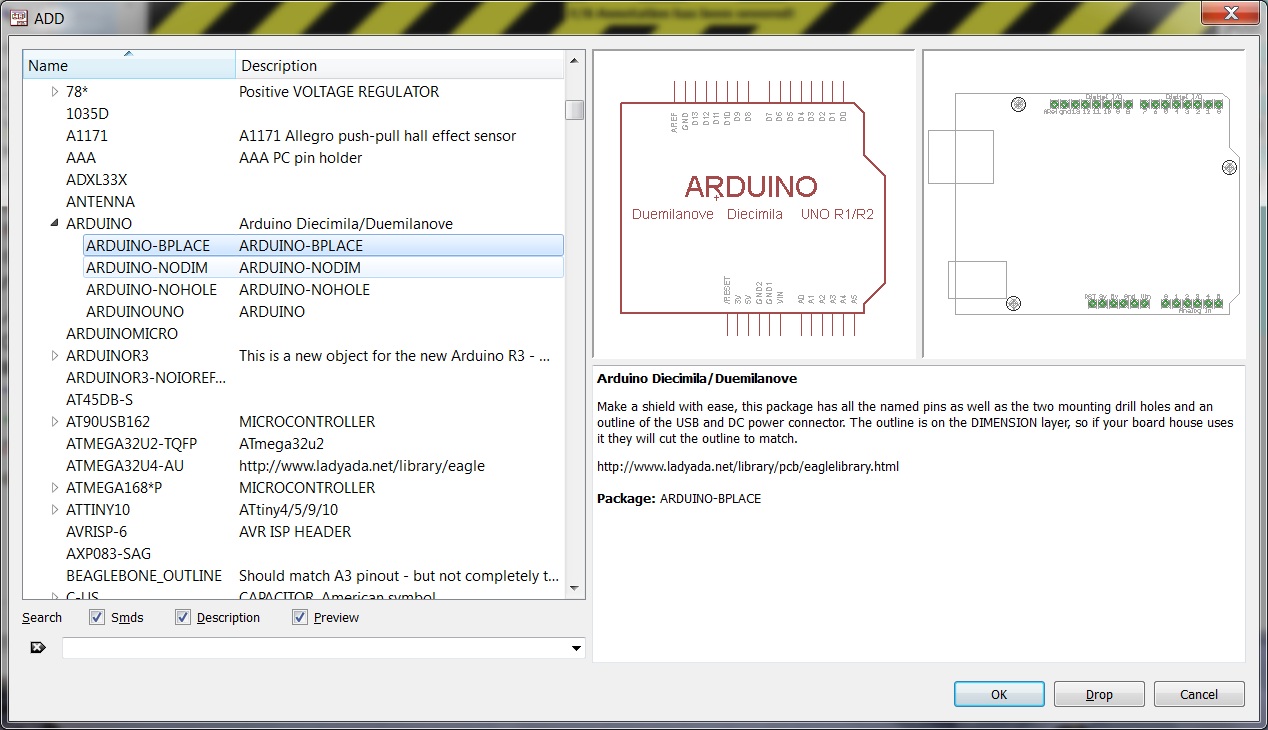
Task: Expand the C-US tree node
Action: (55, 597)
